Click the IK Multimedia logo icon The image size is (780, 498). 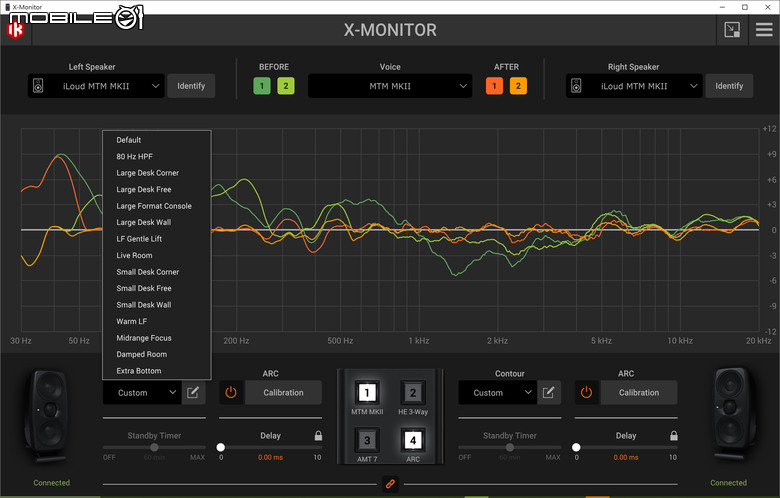[15, 31]
